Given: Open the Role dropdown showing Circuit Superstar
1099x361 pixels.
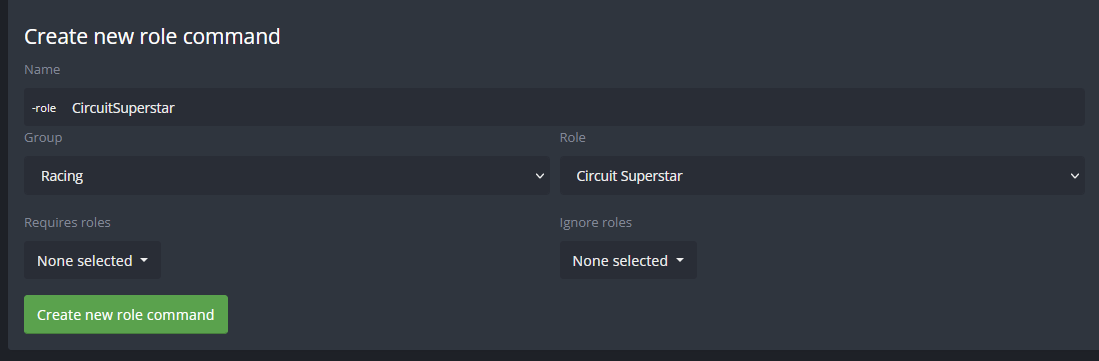Looking at the screenshot, I should coord(822,176).
